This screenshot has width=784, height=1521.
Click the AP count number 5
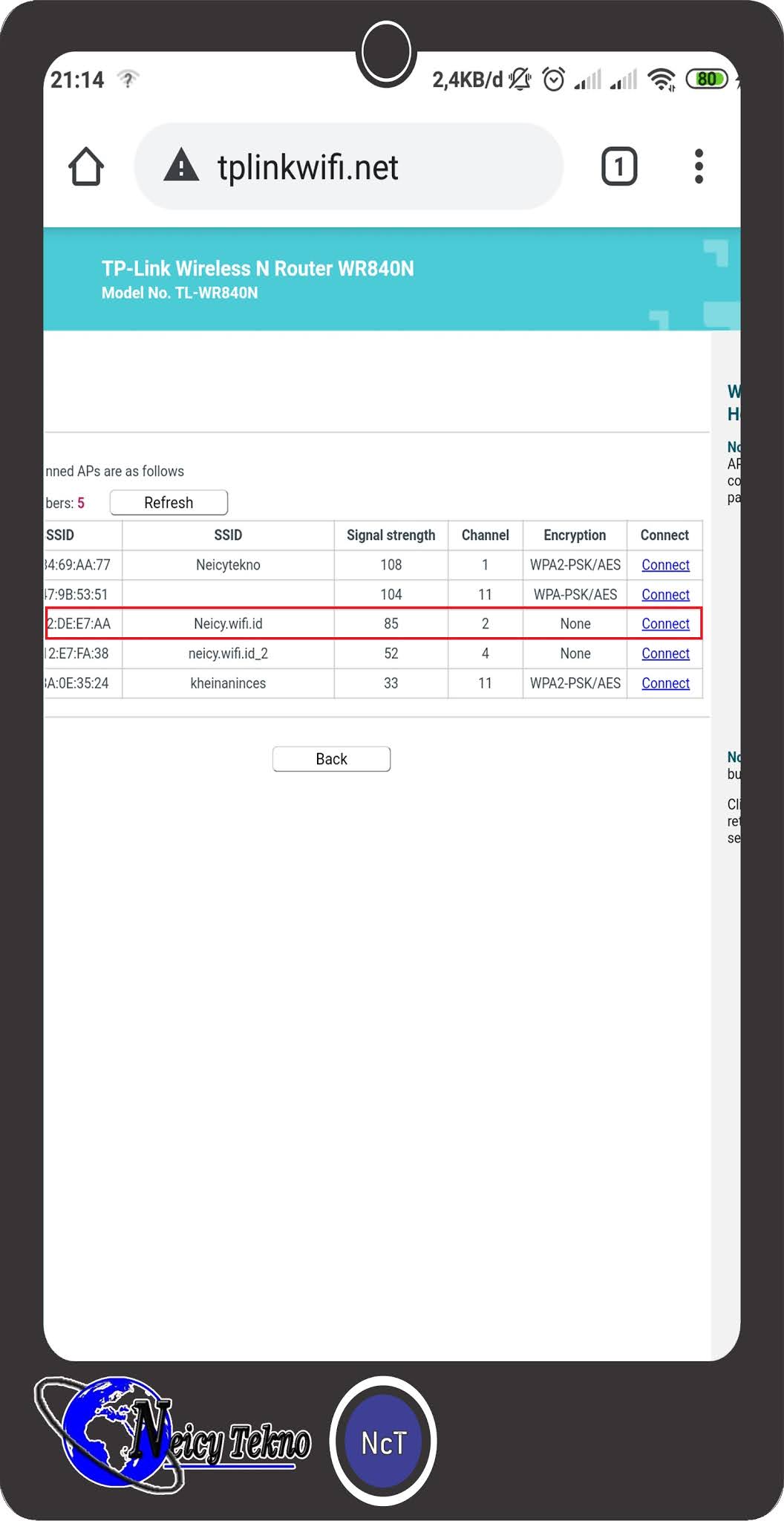[81, 504]
